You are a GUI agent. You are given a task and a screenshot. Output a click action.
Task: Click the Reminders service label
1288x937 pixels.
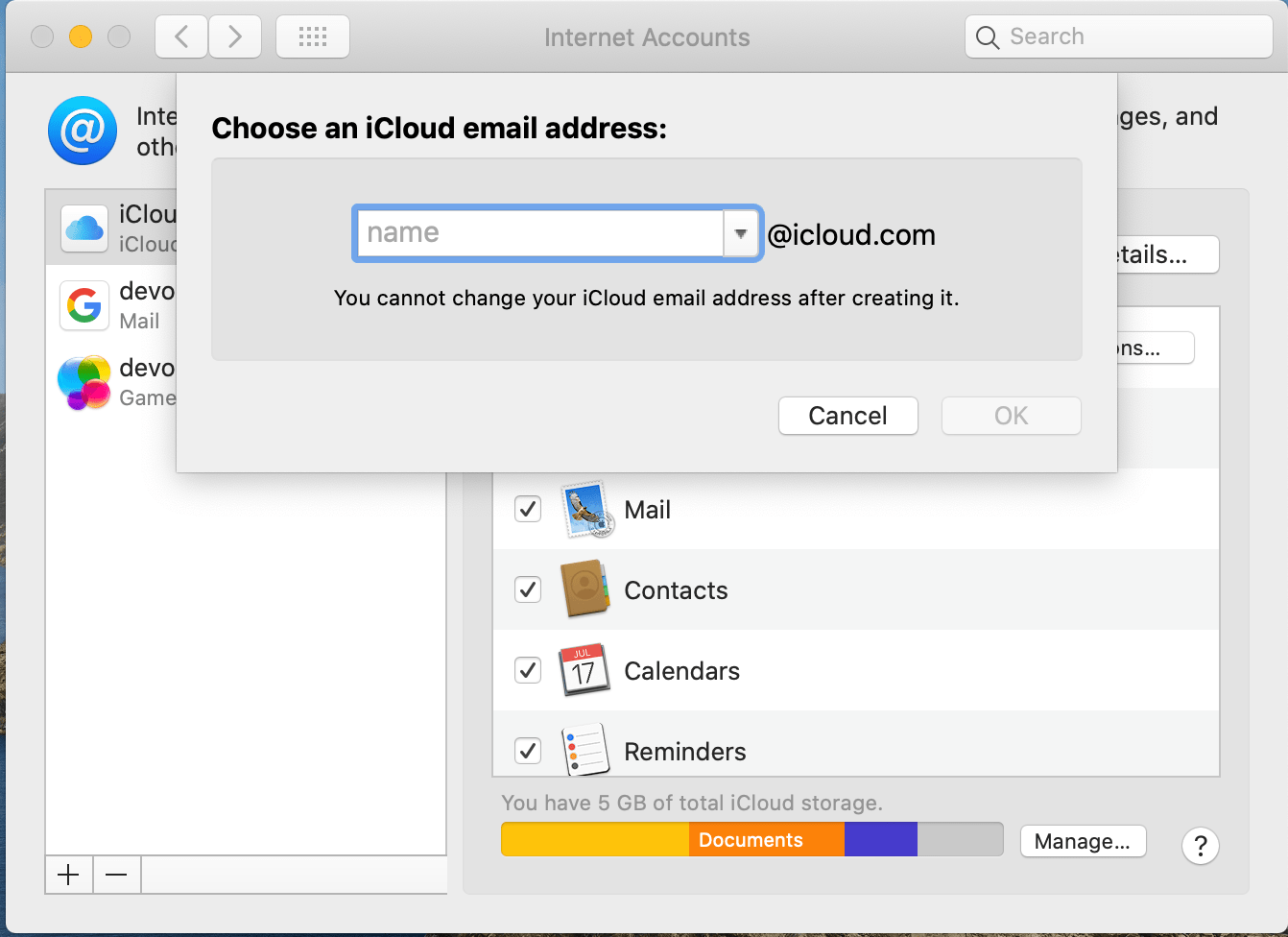click(x=685, y=752)
